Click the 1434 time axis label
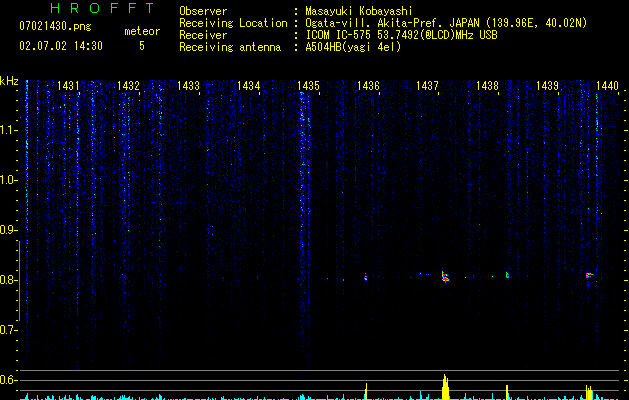 coord(248,86)
